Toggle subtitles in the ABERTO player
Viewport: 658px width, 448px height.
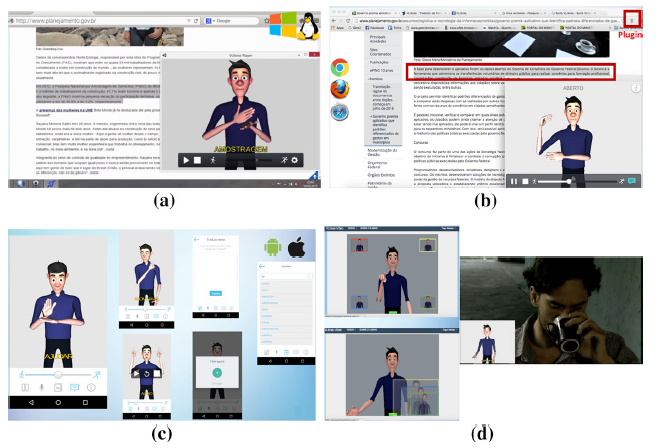click(x=632, y=181)
